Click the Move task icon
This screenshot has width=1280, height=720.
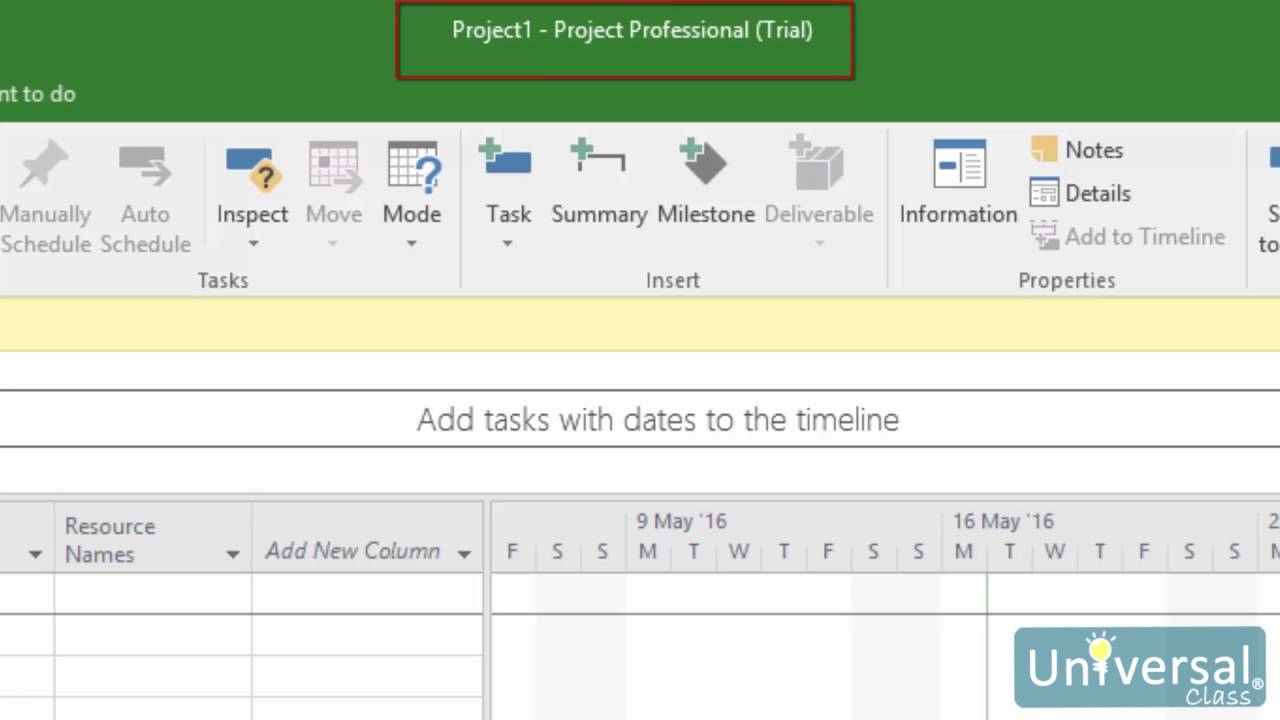coord(333,166)
